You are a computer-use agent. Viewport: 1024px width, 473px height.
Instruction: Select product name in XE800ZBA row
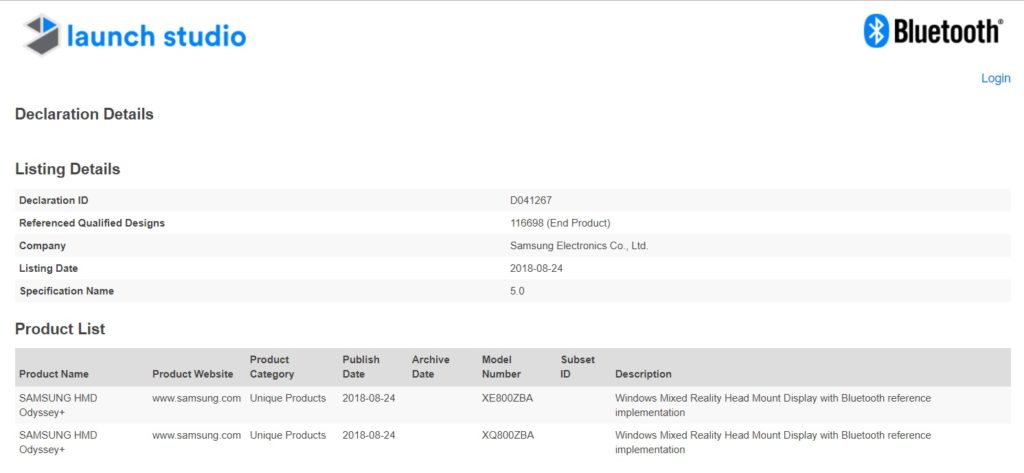[x=58, y=405]
